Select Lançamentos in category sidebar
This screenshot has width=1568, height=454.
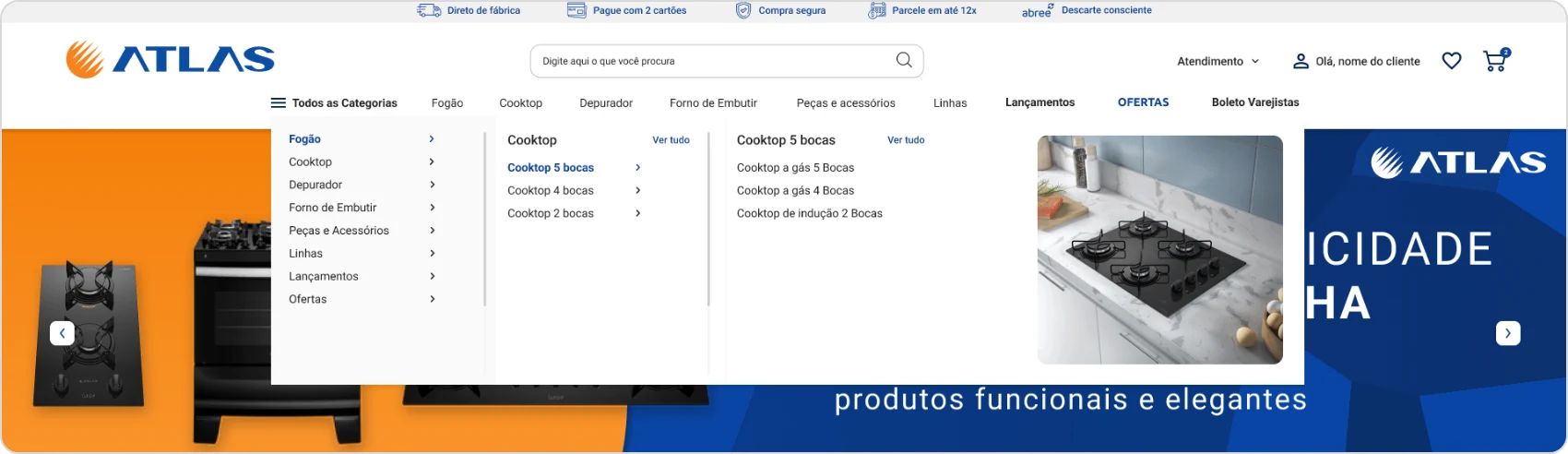pyautogui.click(x=323, y=276)
